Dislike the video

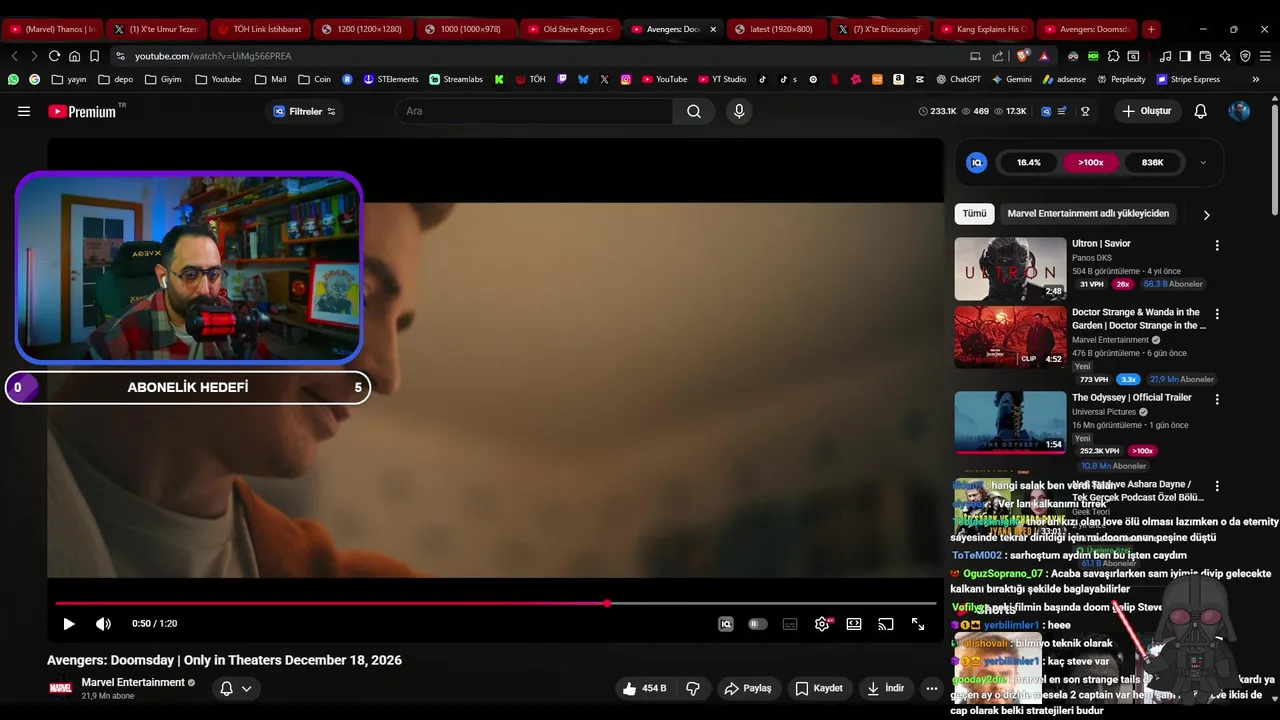click(x=692, y=688)
